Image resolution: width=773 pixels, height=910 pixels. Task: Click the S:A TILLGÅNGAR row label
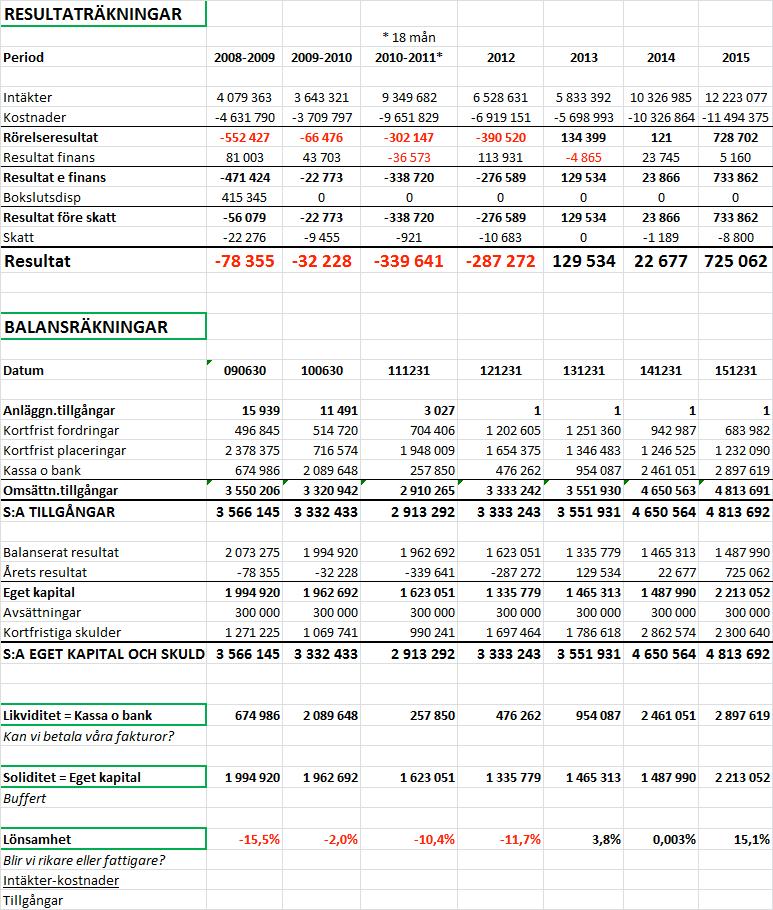[59, 512]
